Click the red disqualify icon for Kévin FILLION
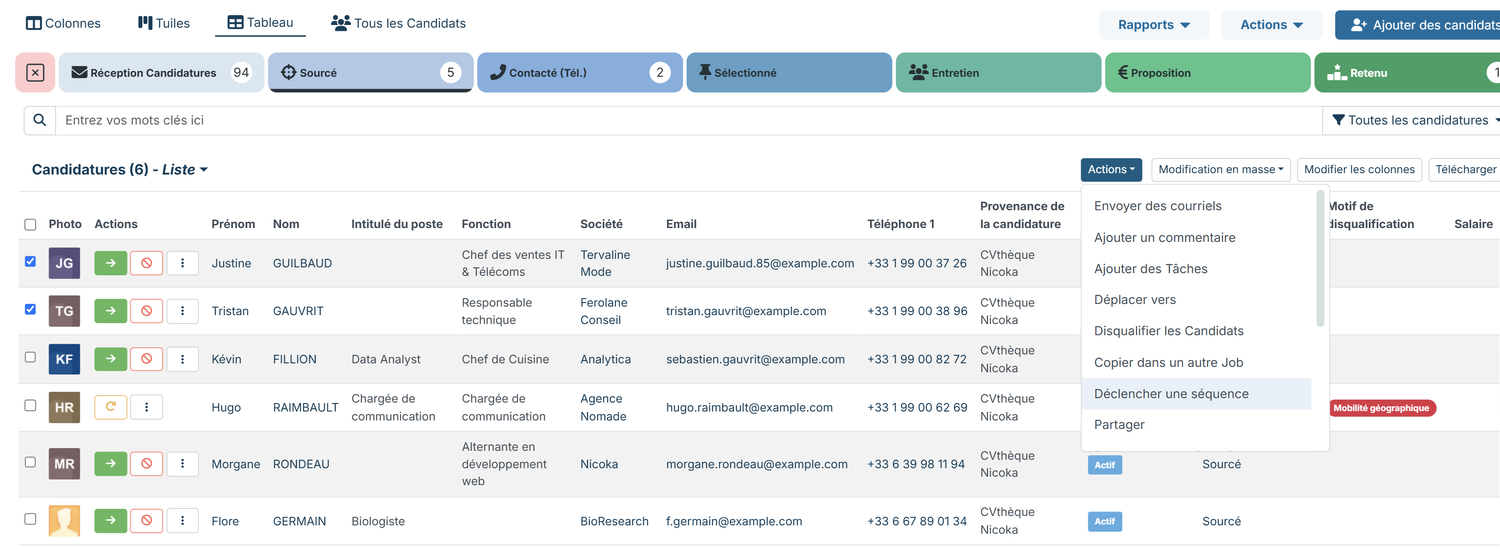This screenshot has width=1500, height=549. coord(146,359)
